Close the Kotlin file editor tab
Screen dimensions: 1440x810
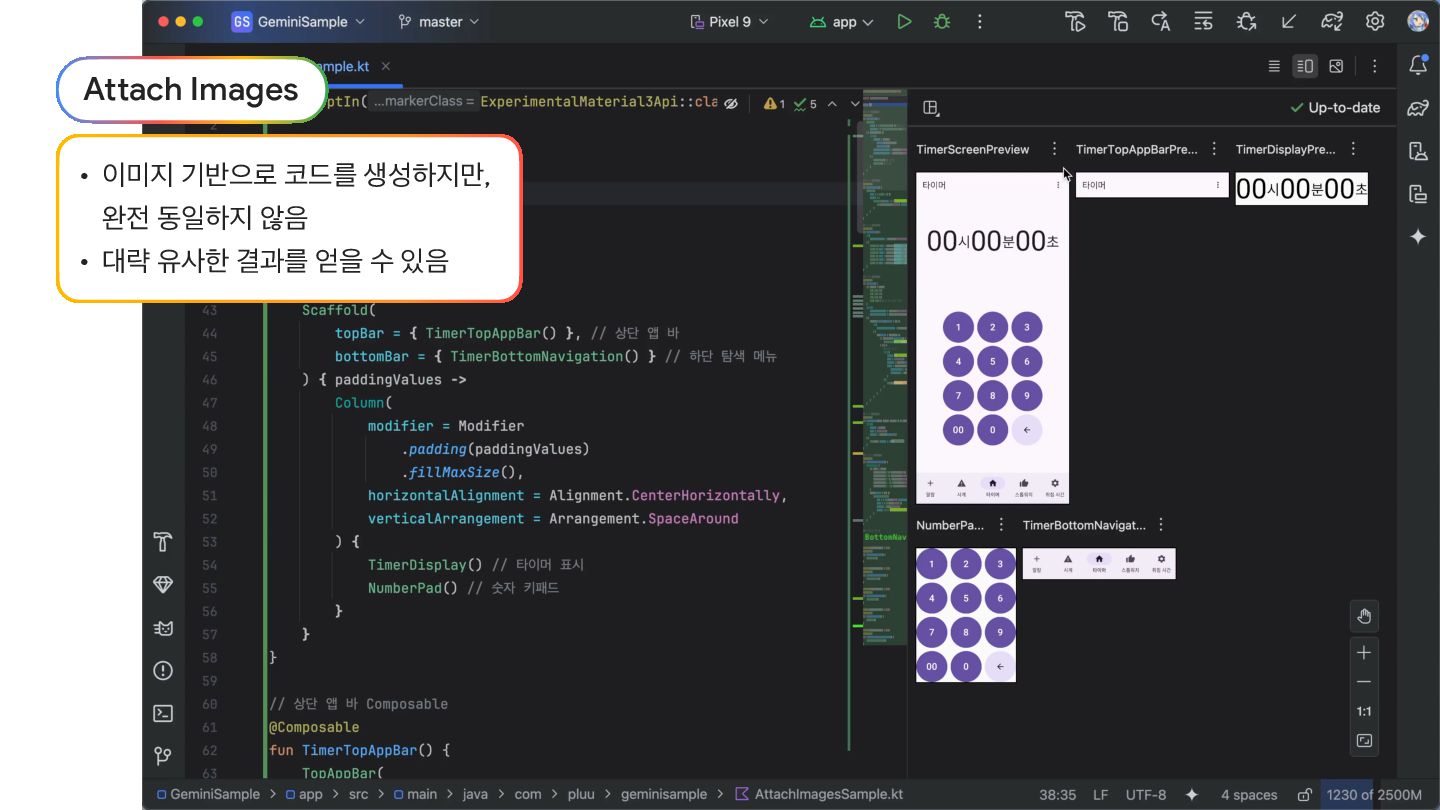(385, 66)
